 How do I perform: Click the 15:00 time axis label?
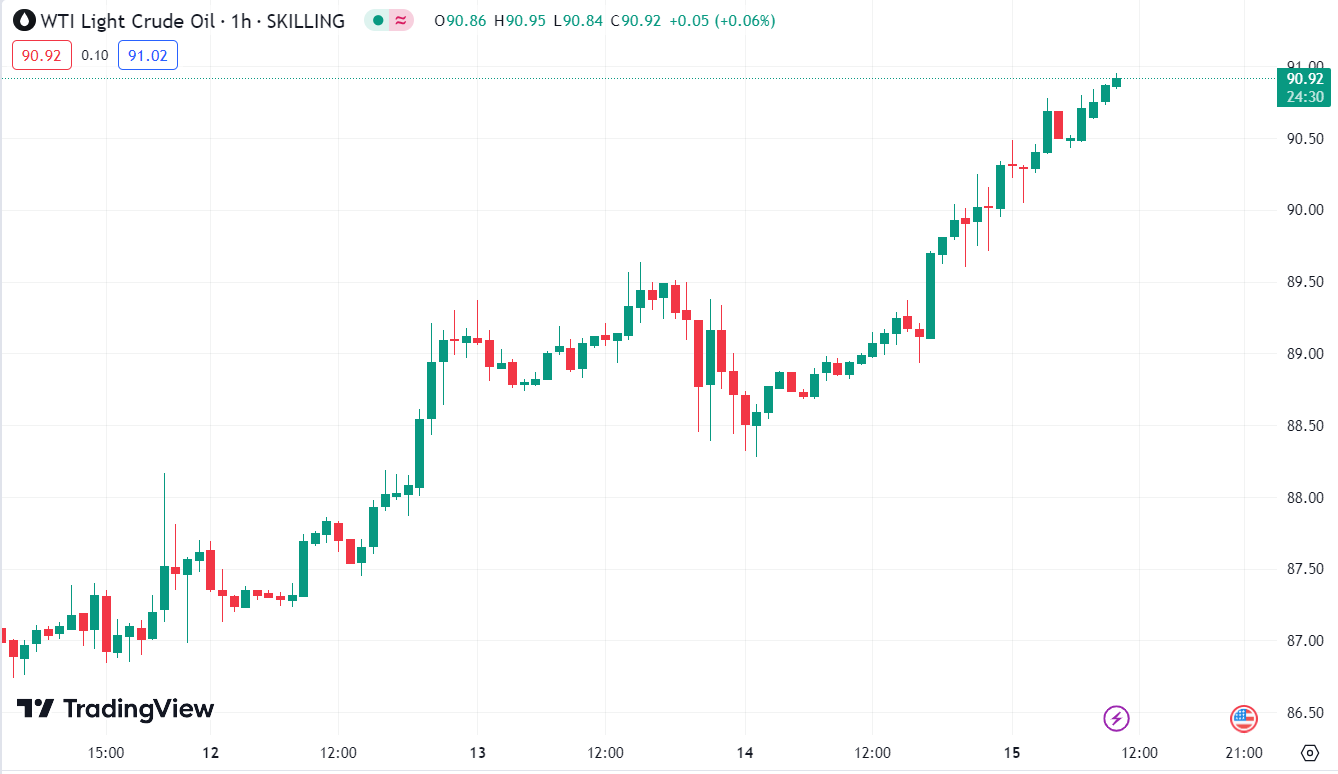(105, 752)
